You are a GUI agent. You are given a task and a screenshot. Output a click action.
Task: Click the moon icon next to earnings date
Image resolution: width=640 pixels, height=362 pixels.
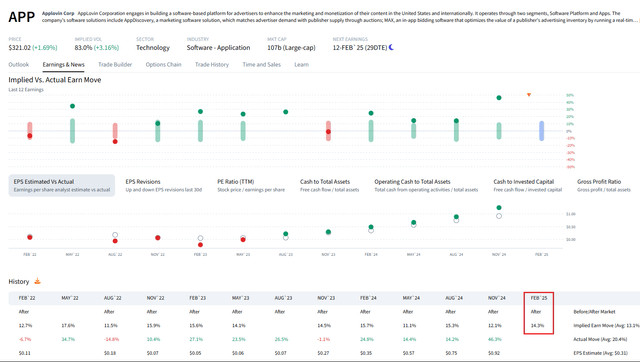(x=391, y=47)
